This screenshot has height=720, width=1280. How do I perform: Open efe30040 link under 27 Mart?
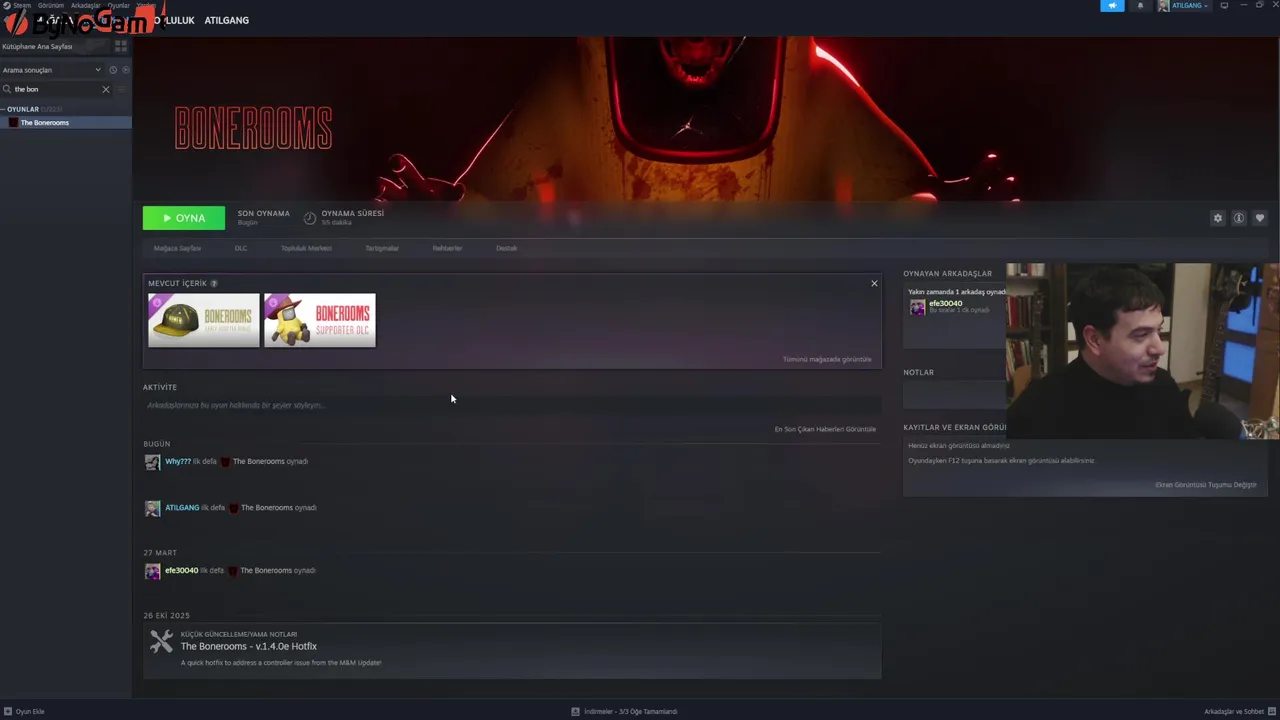[x=181, y=570]
